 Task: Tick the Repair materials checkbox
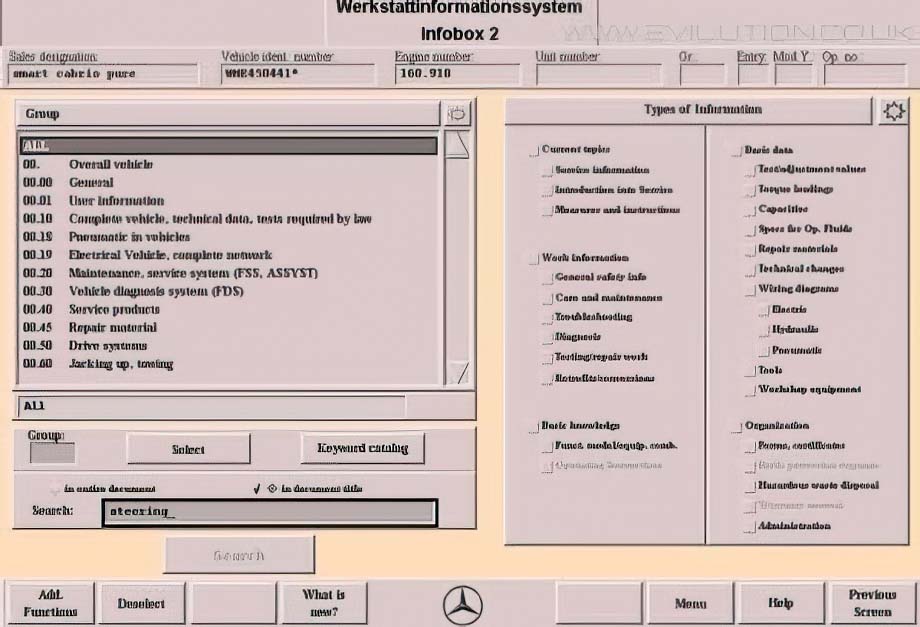click(x=751, y=250)
